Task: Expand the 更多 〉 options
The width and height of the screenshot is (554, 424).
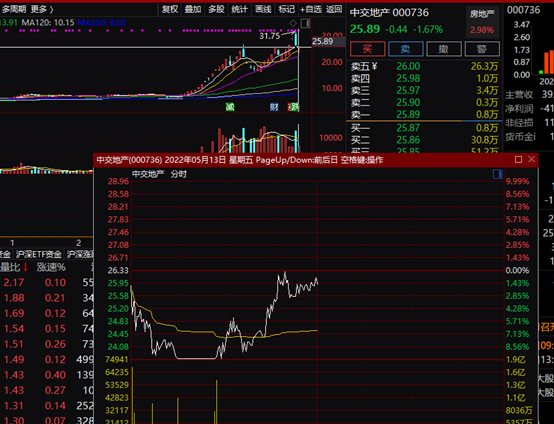Action: tap(42, 9)
